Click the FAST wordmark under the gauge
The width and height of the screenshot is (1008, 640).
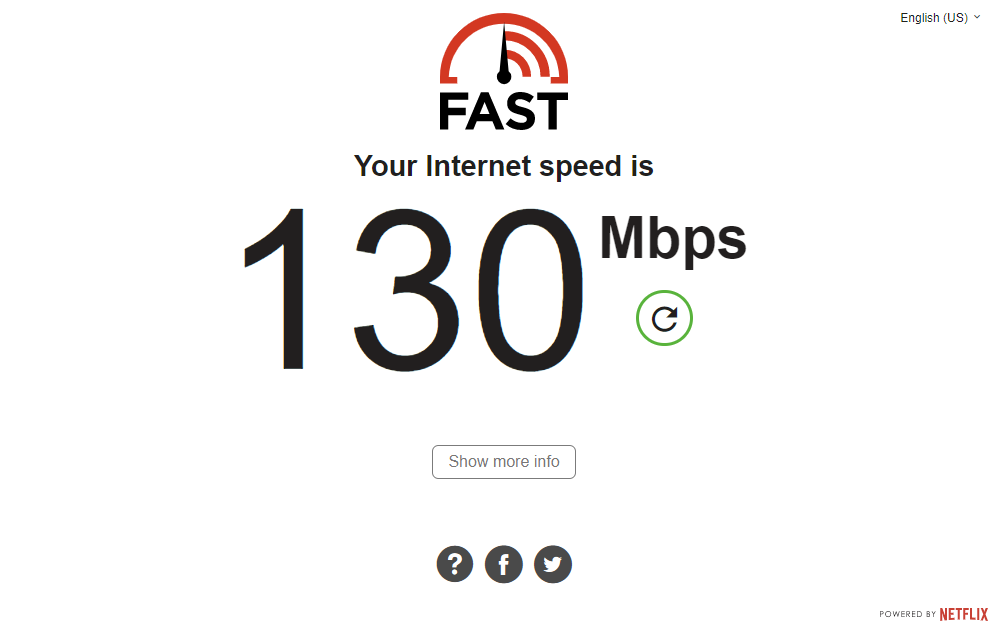(x=504, y=111)
